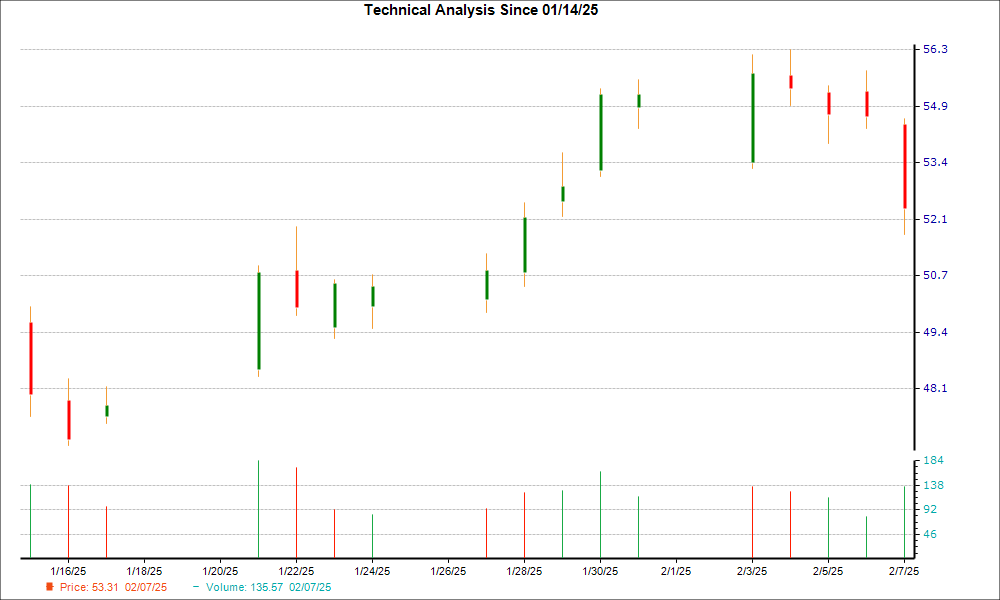
Task: Click the tall green candlestick on 1/21/25
Action: pyautogui.click(x=258, y=321)
